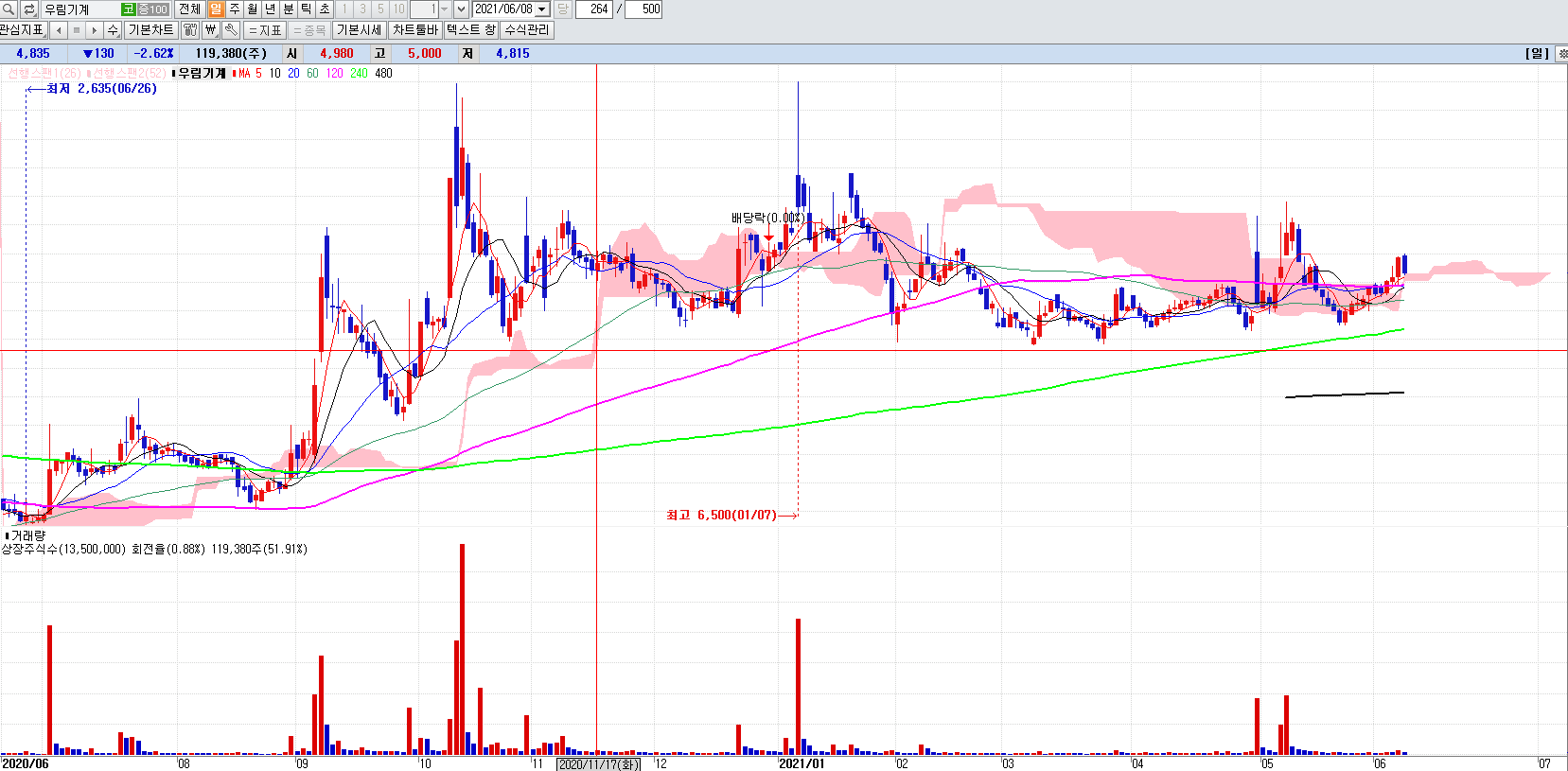The width and height of the screenshot is (1568, 771).
Task: Click the MA 120 legend number
Action: (x=334, y=73)
